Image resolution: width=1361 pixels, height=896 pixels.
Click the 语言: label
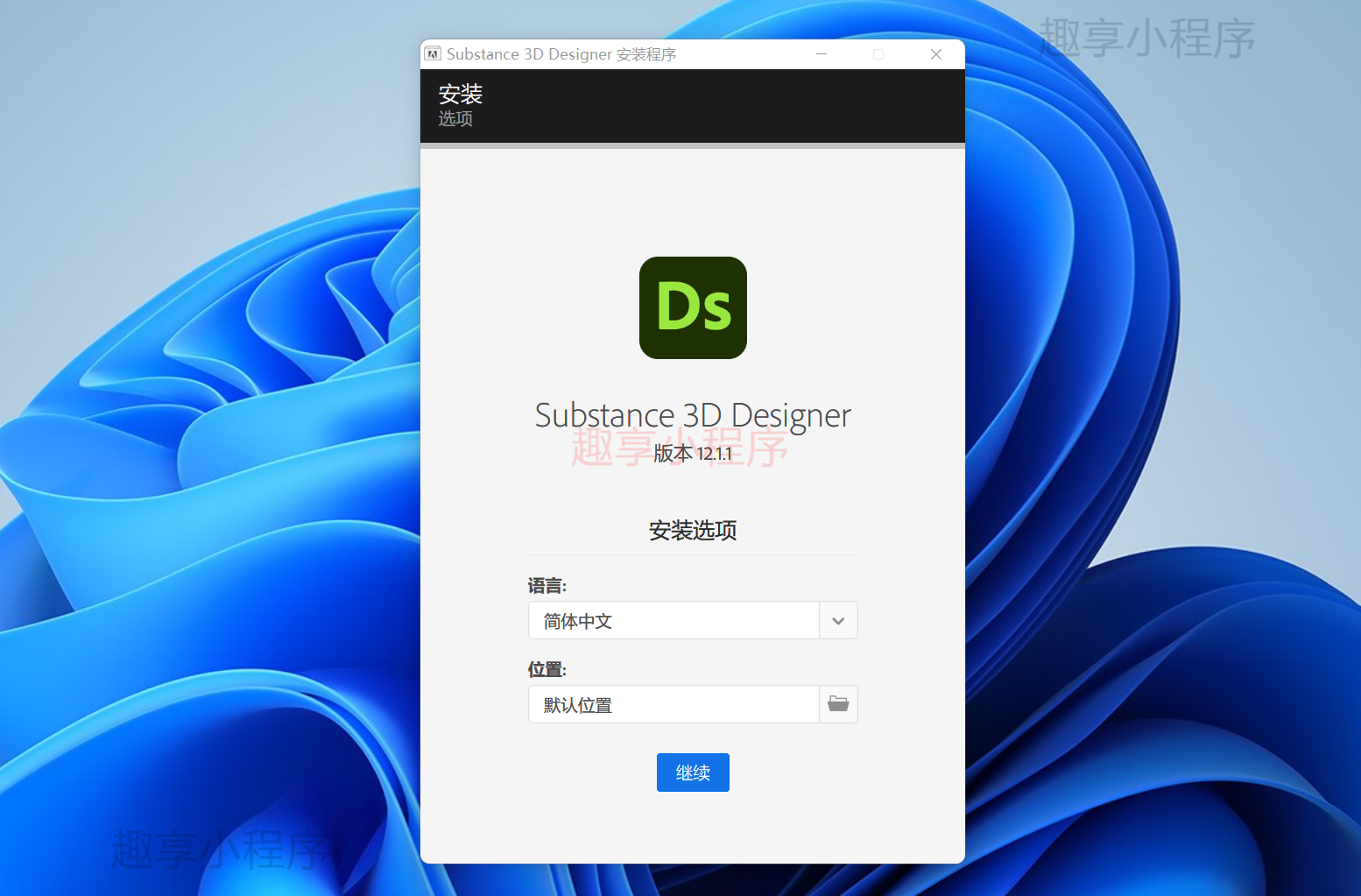pos(547,585)
